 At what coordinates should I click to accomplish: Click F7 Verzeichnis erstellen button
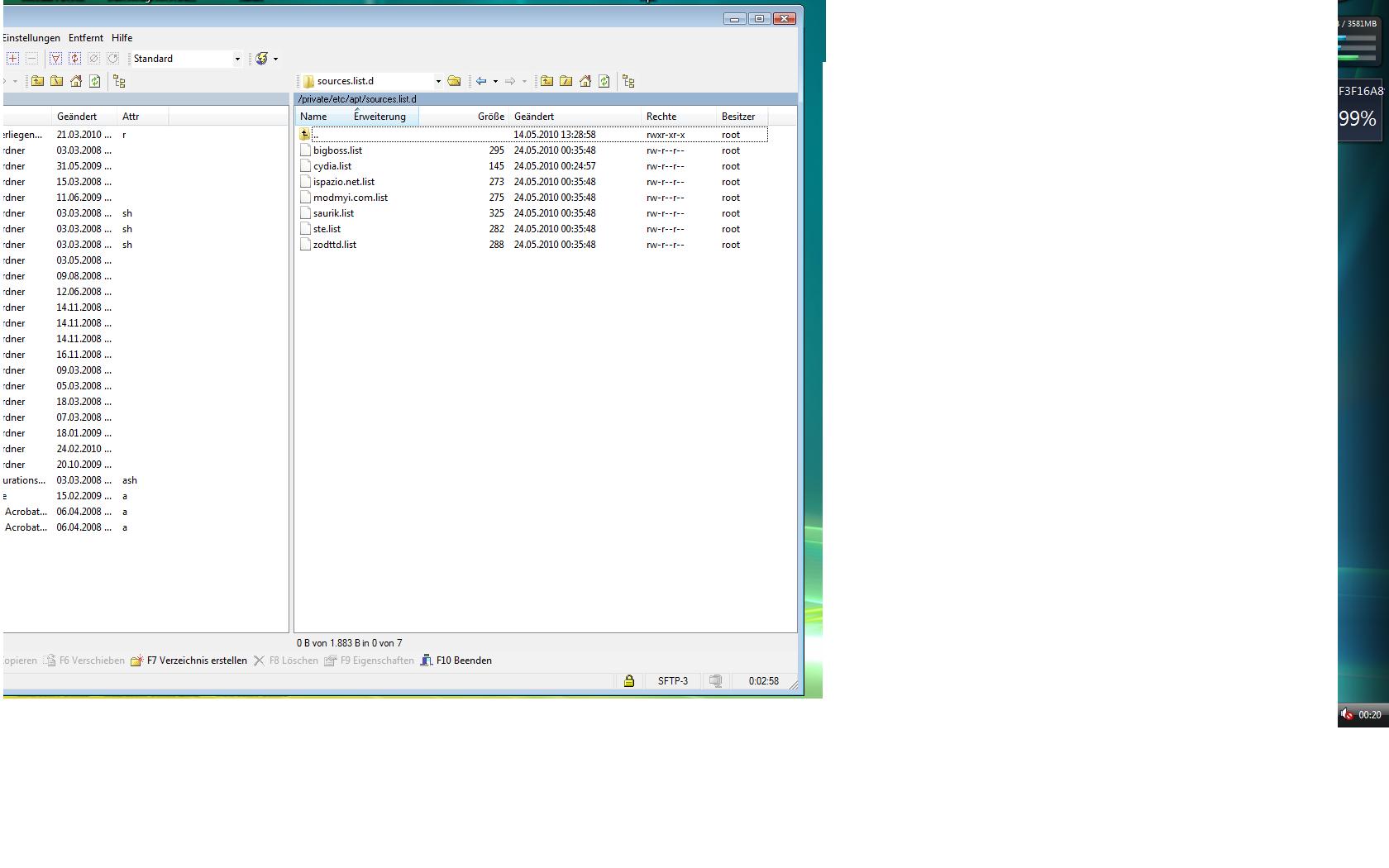tap(189, 661)
